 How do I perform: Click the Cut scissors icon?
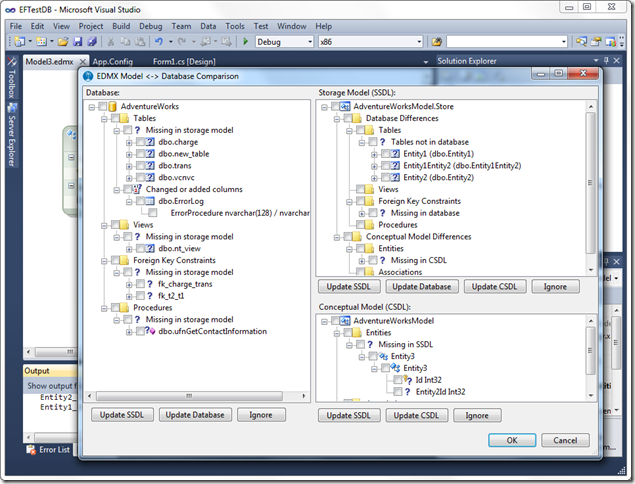click(x=111, y=41)
